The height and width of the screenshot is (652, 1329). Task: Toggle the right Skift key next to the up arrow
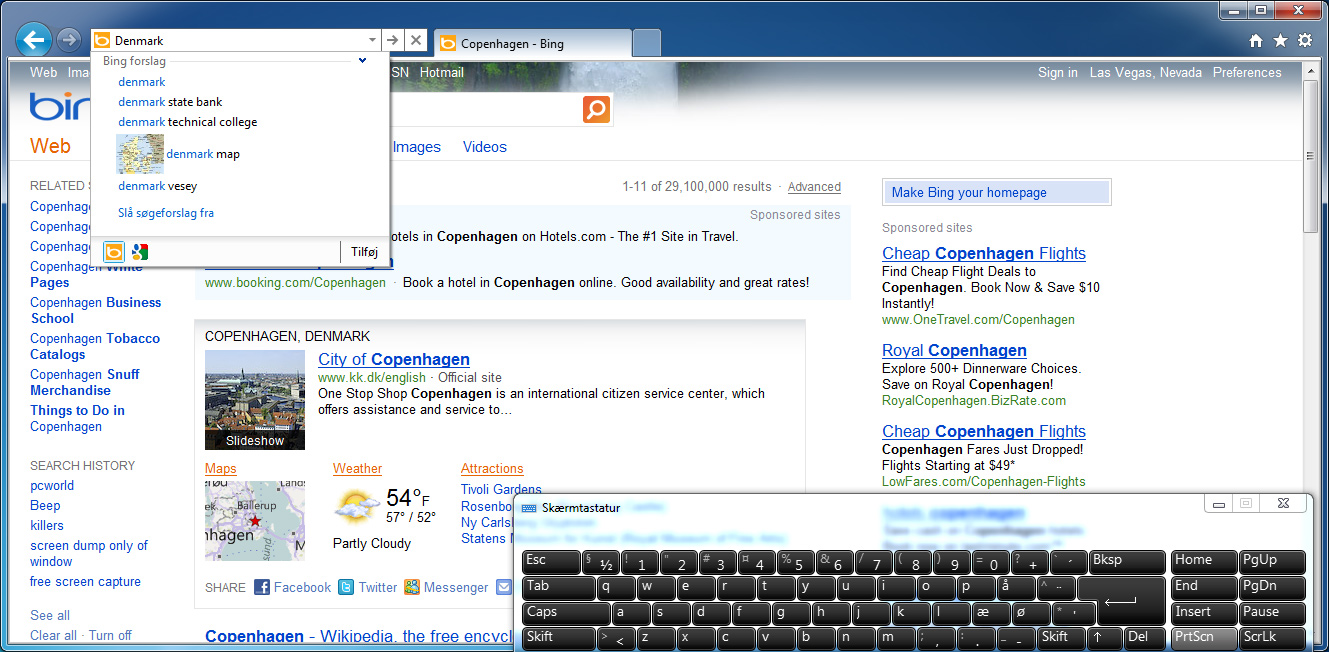1062,638
